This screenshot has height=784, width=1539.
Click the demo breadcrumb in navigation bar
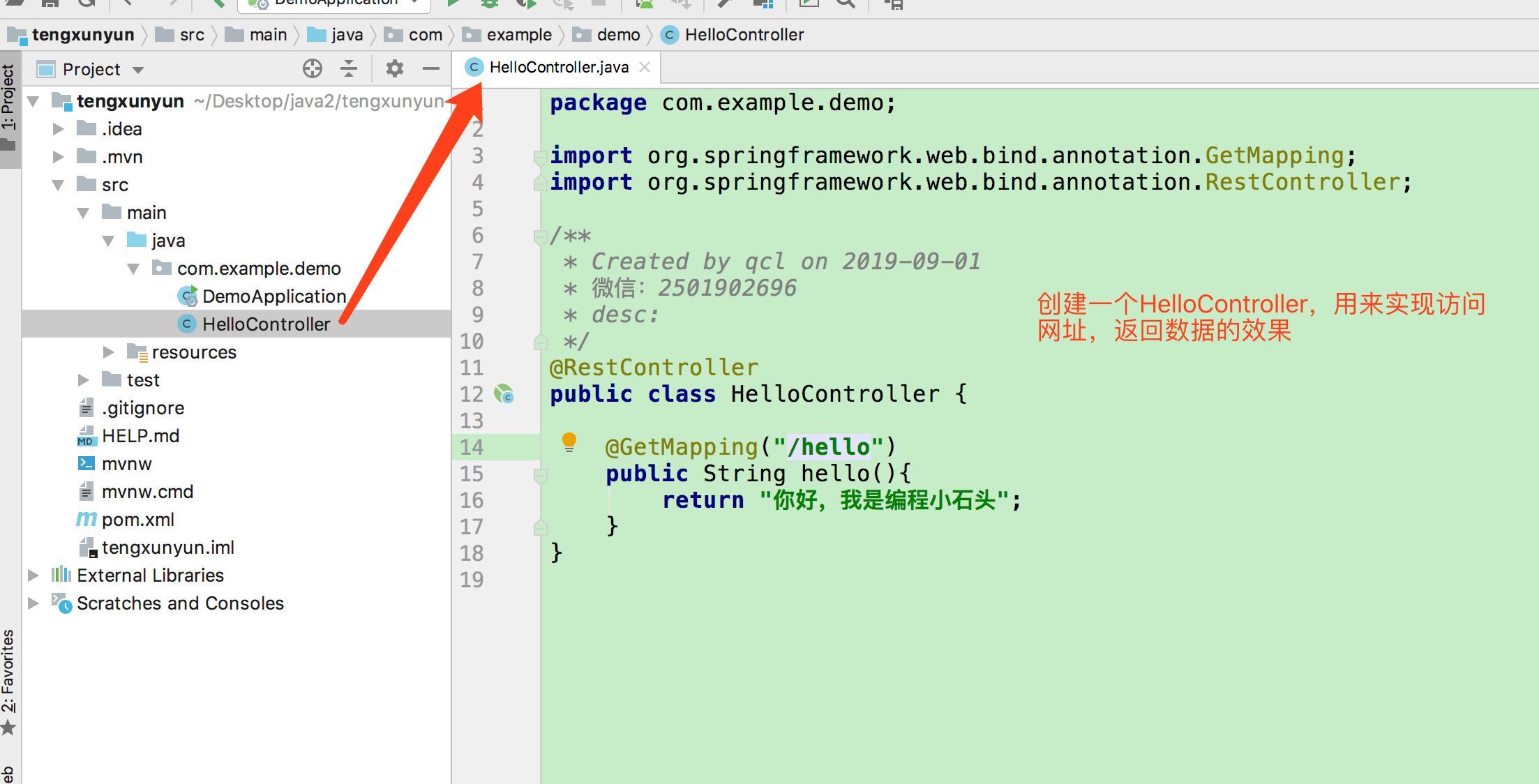click(618, 35)
